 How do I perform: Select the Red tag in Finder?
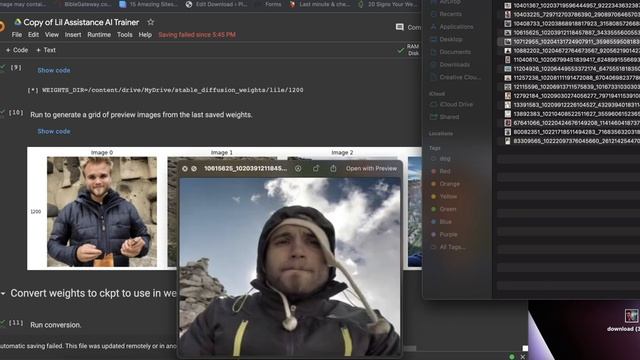[445, 171]
